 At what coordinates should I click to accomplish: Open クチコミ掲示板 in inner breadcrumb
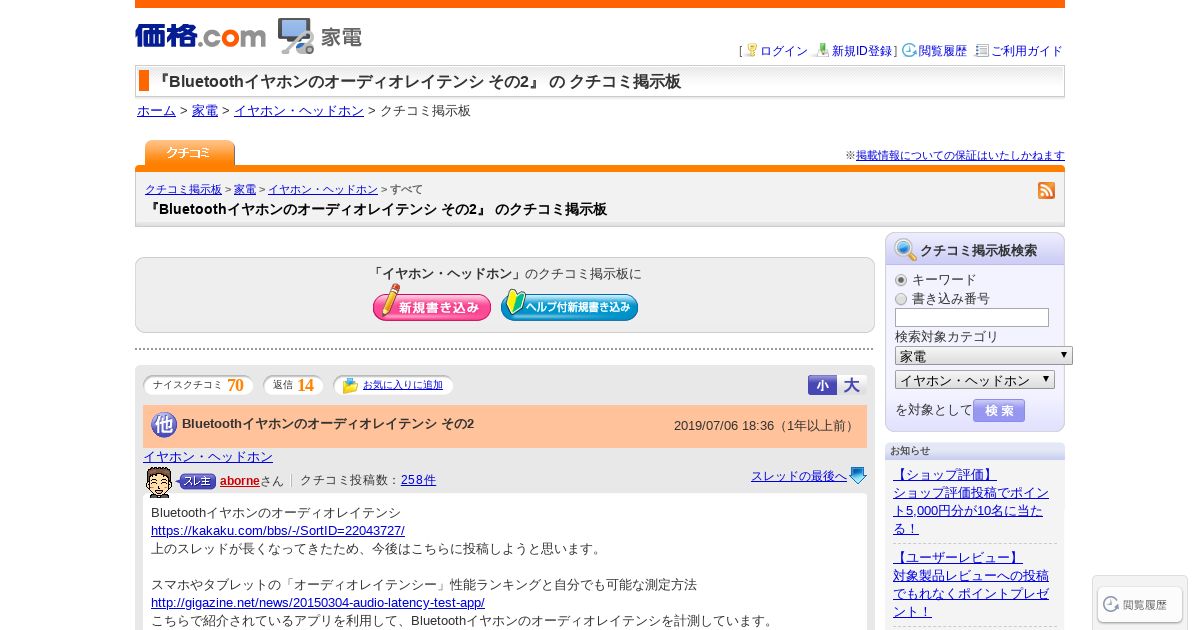(x=183, y=189)
